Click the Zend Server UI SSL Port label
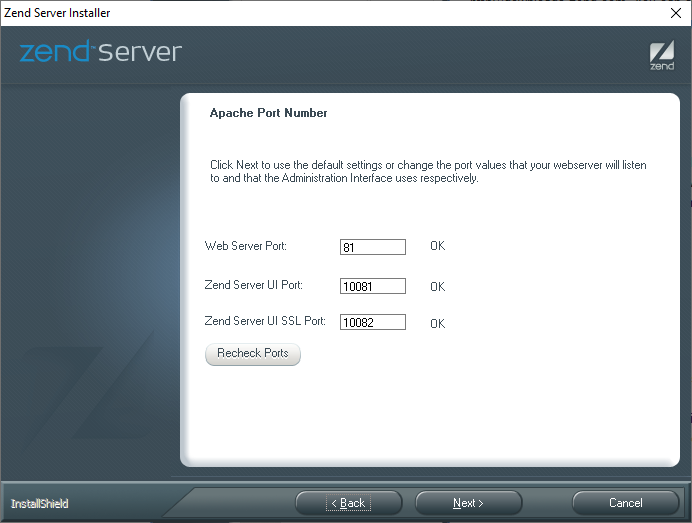This screenshot has width=692, height=523. click(x=265, y=321)
